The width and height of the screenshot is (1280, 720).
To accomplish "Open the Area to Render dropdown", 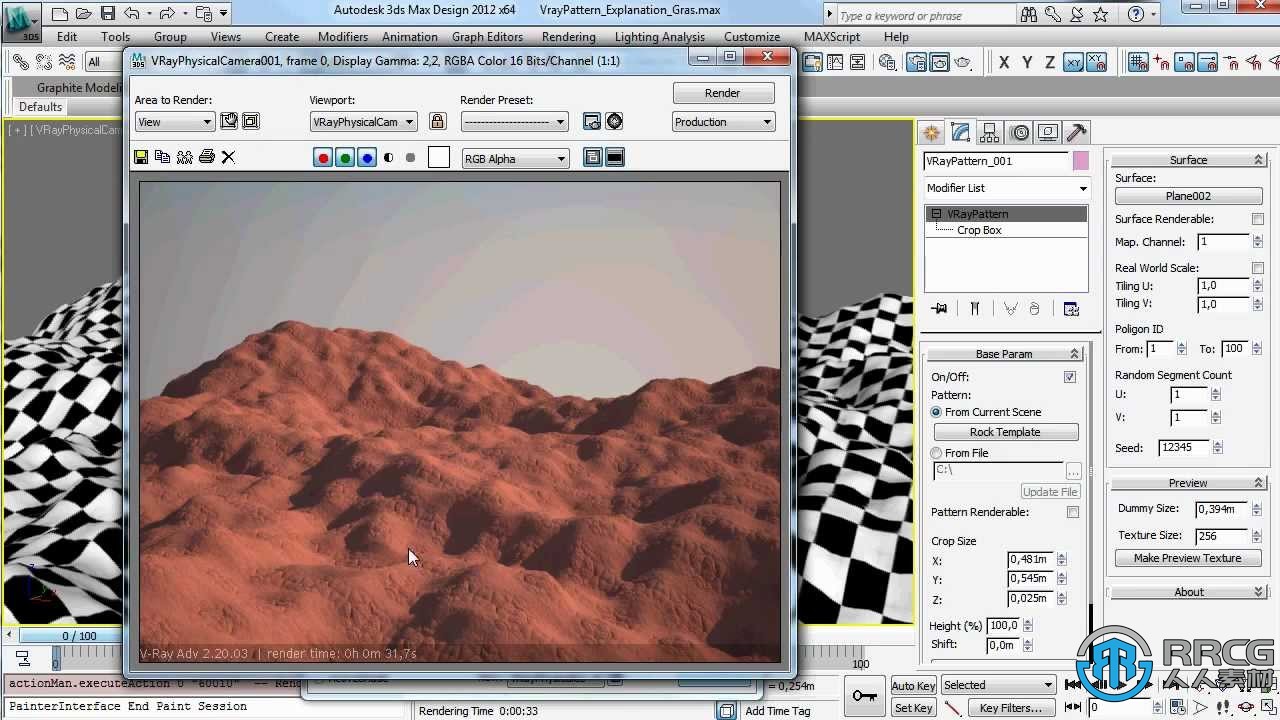I will click(175, 122).
